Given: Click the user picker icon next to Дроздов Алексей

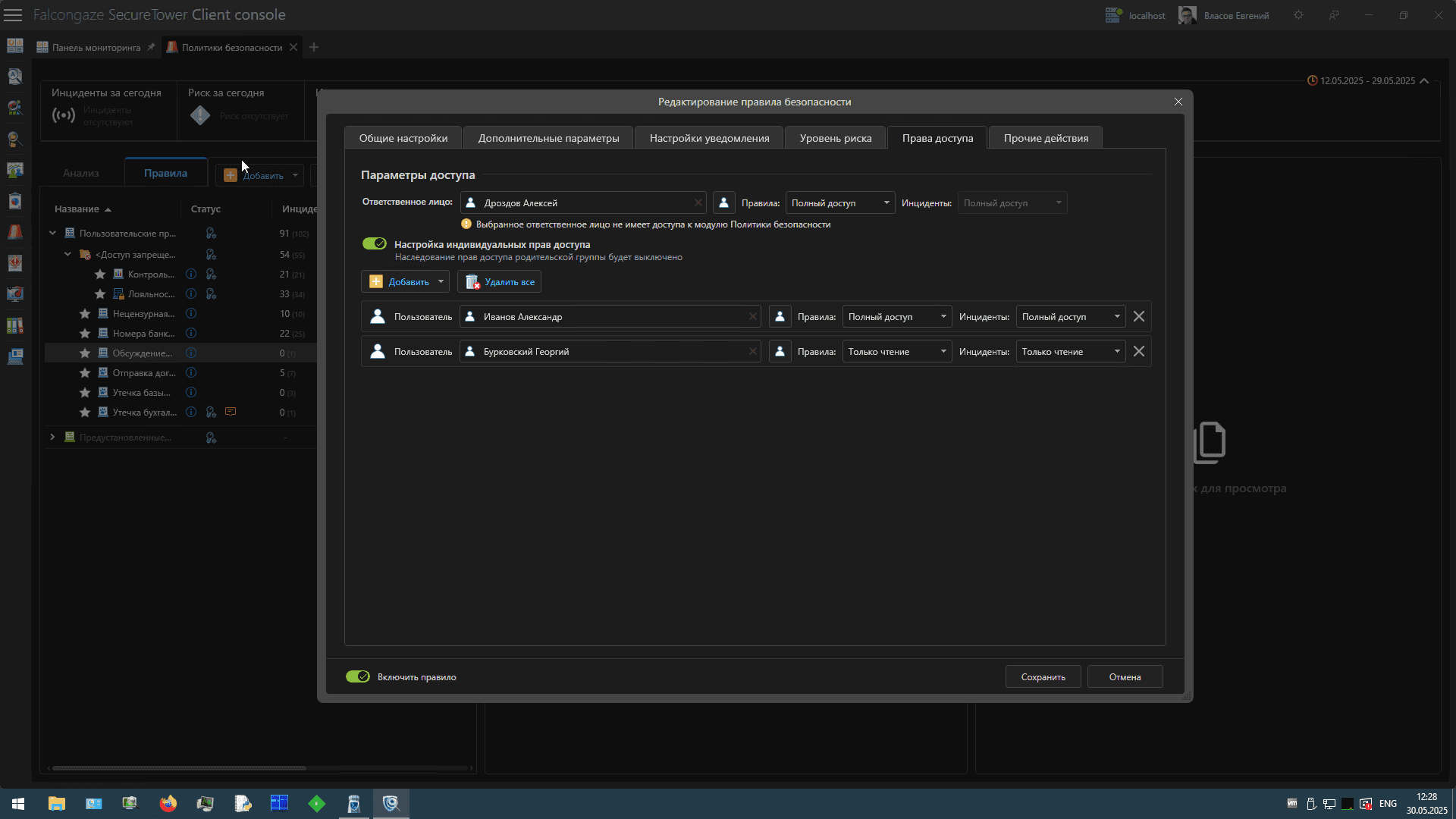Looking at the screenshot, I should point(723,202).
